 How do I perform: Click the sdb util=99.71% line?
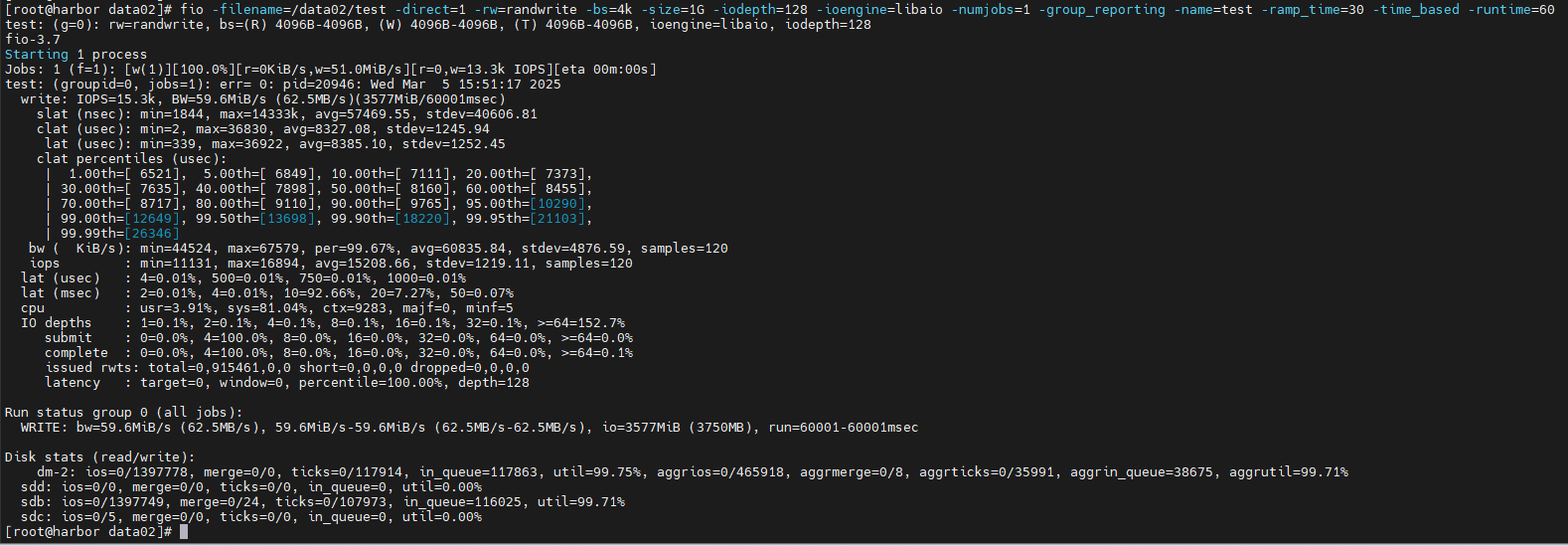[323, 502]
